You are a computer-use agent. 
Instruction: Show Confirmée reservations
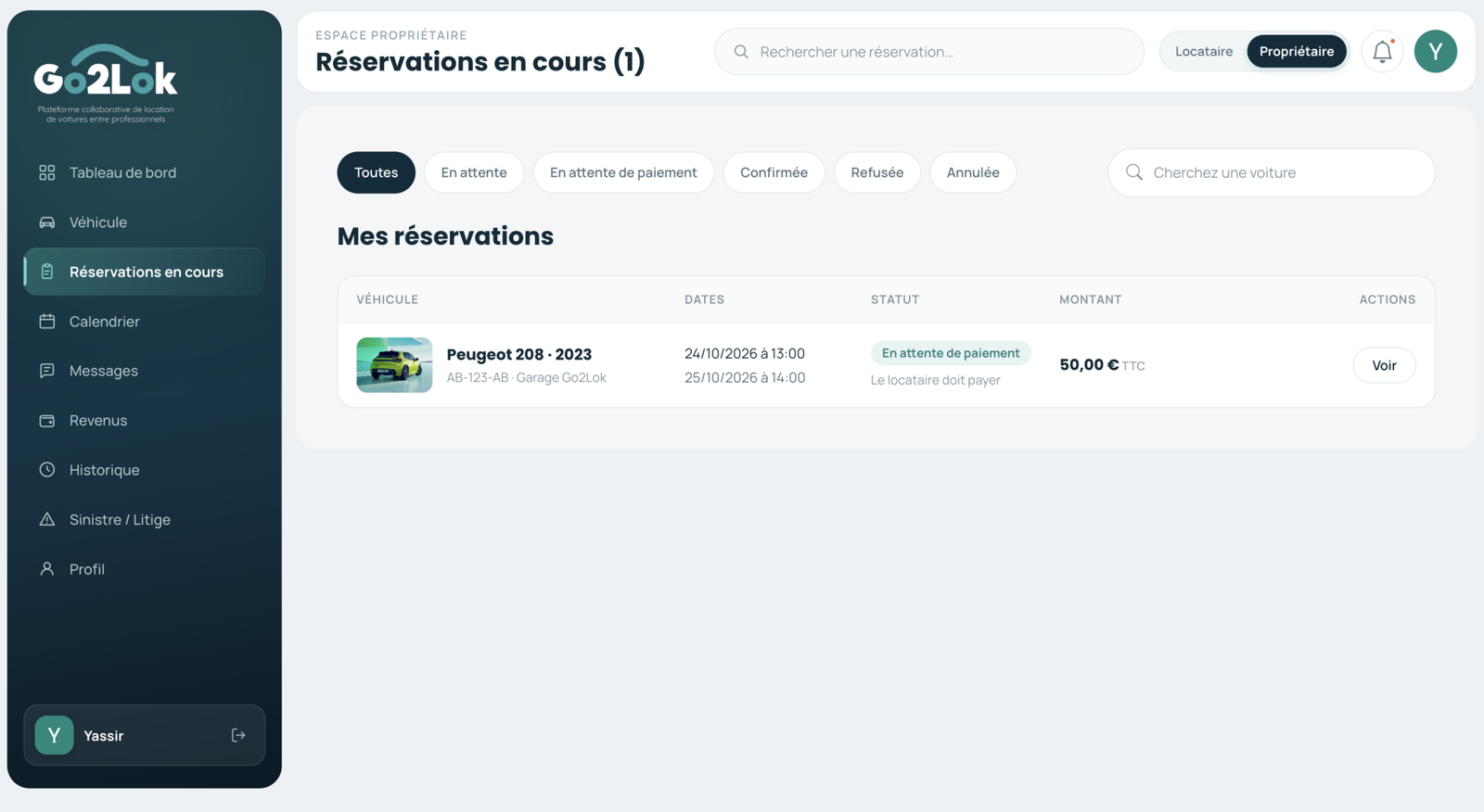click(774, 172)
